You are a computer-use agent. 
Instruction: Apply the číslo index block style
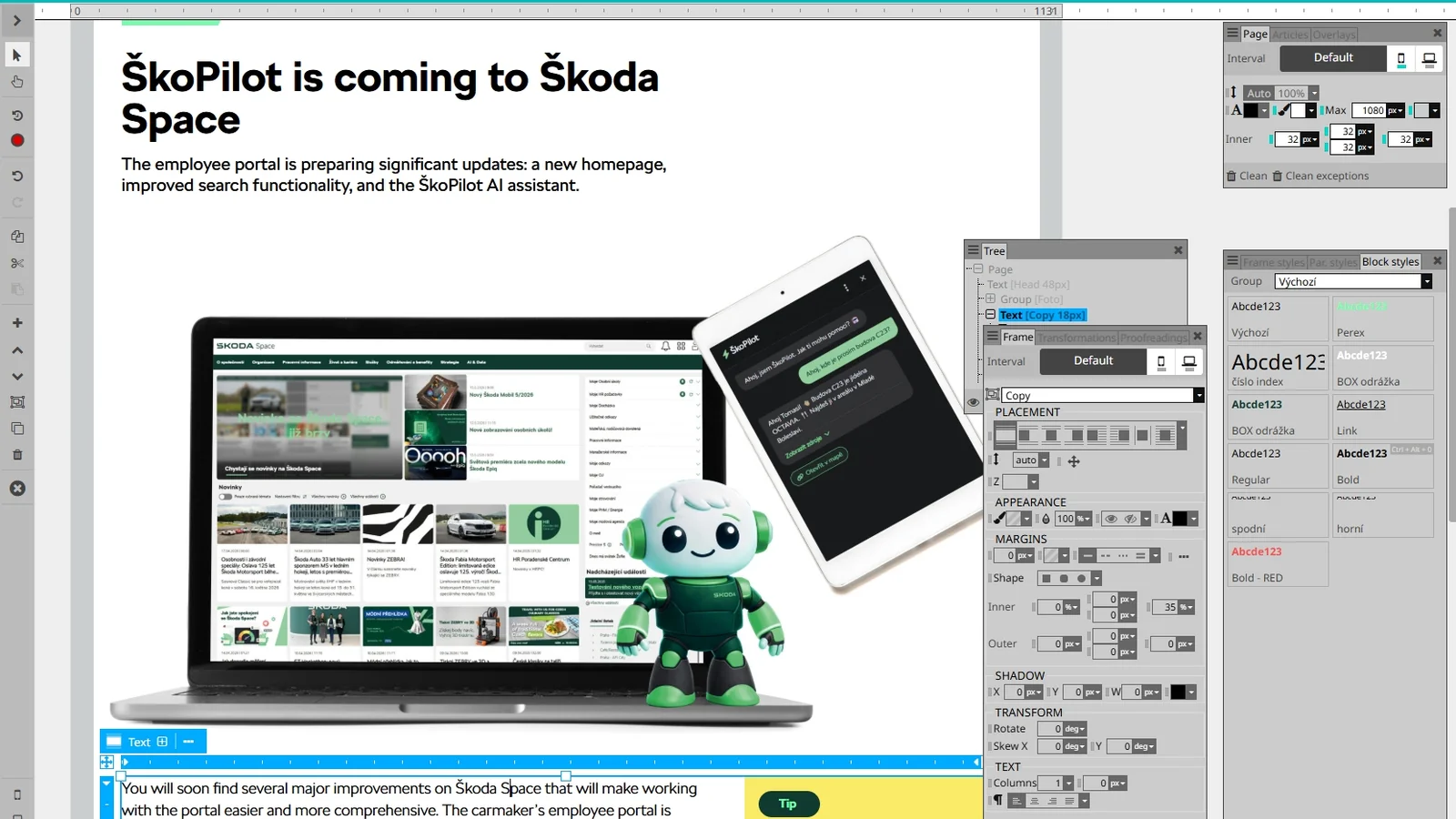click(1278, 369)
